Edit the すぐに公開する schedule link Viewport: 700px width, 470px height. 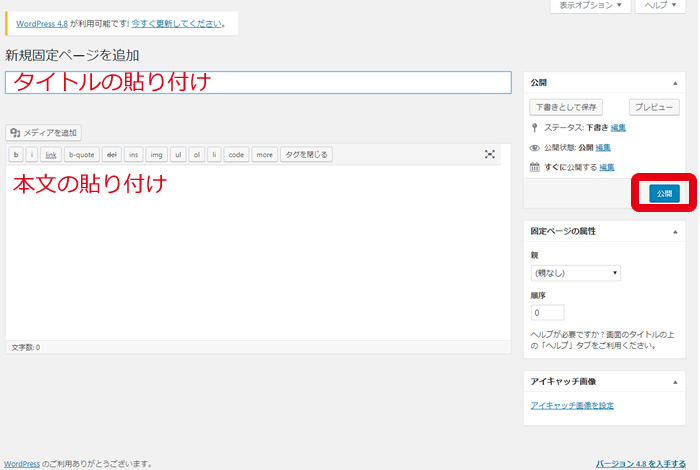[607, 167]
